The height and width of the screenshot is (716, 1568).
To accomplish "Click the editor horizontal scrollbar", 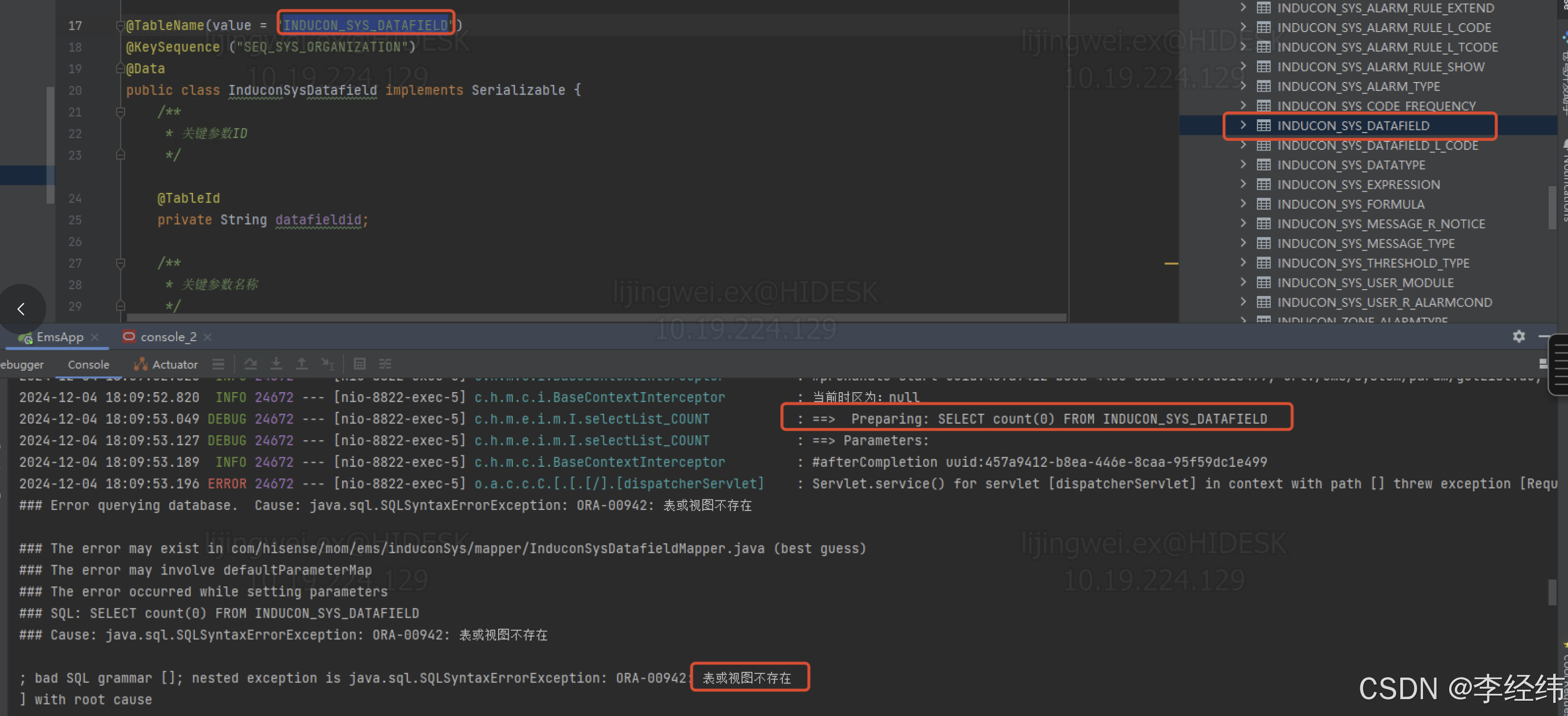I will point(595,317).
